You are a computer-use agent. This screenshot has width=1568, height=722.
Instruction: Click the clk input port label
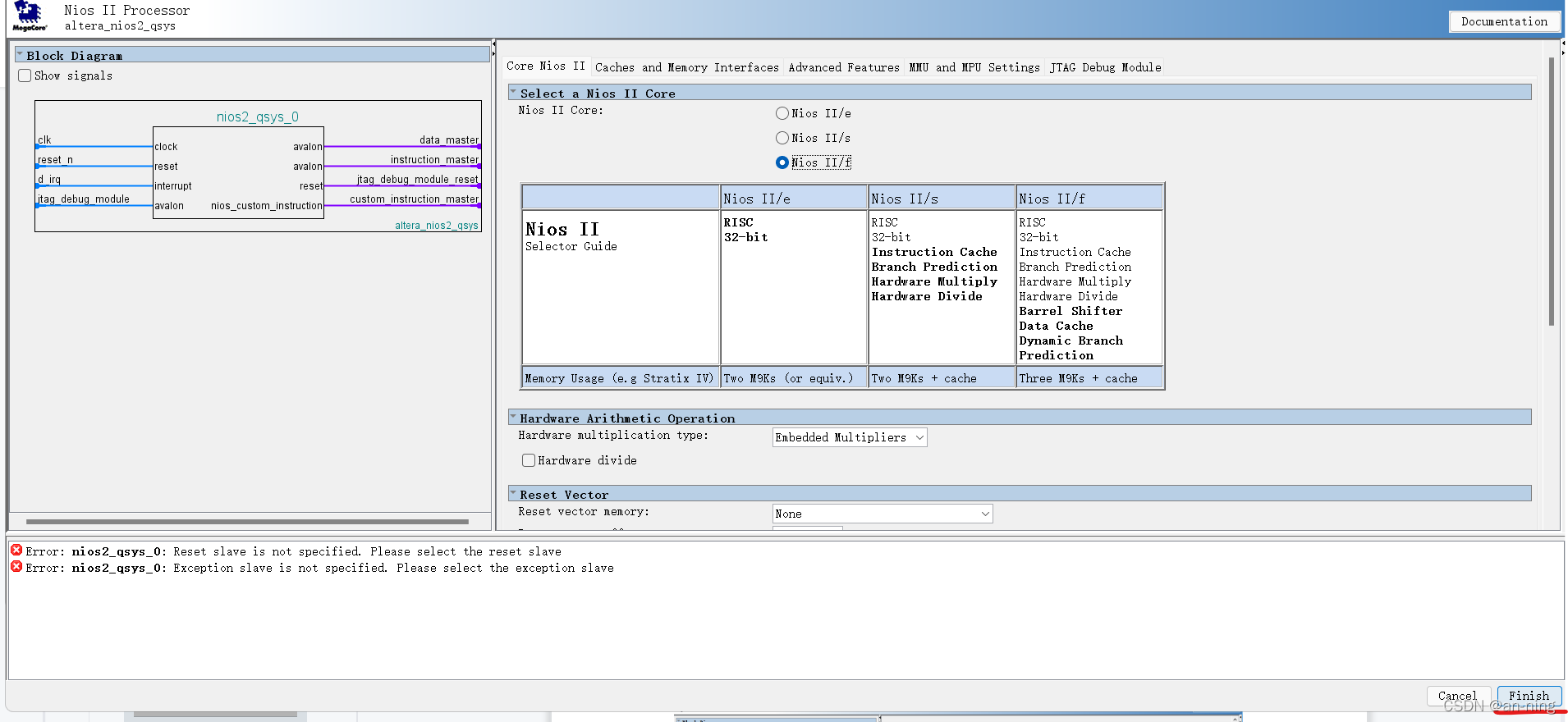click(44, 140)
